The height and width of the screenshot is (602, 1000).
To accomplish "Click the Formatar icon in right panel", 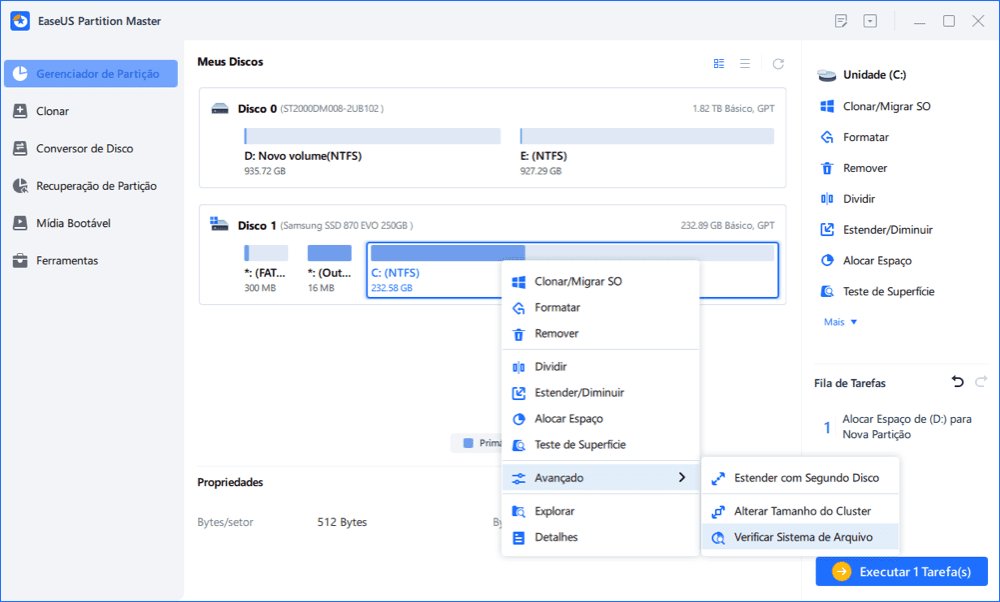I will pos(827,138).
